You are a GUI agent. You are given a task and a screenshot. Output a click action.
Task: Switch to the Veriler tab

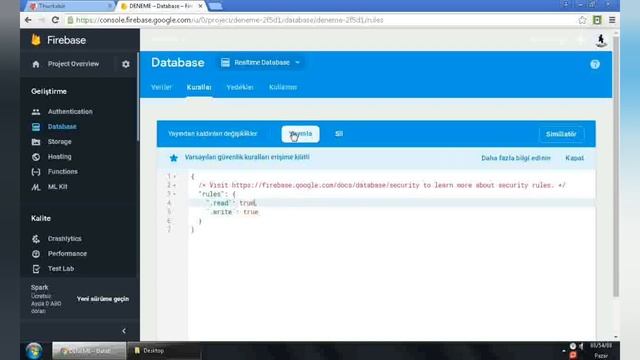pyautogui.click(x=161, y=87)
